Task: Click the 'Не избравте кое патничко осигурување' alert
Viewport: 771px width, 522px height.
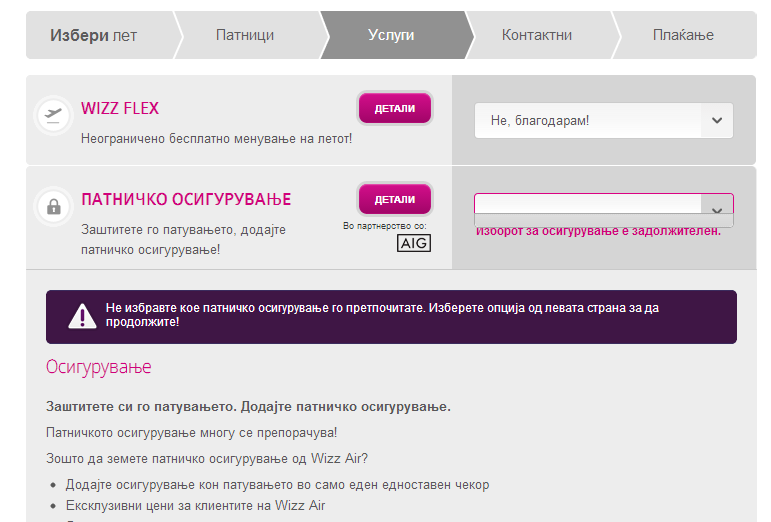Action: point(391,317)
